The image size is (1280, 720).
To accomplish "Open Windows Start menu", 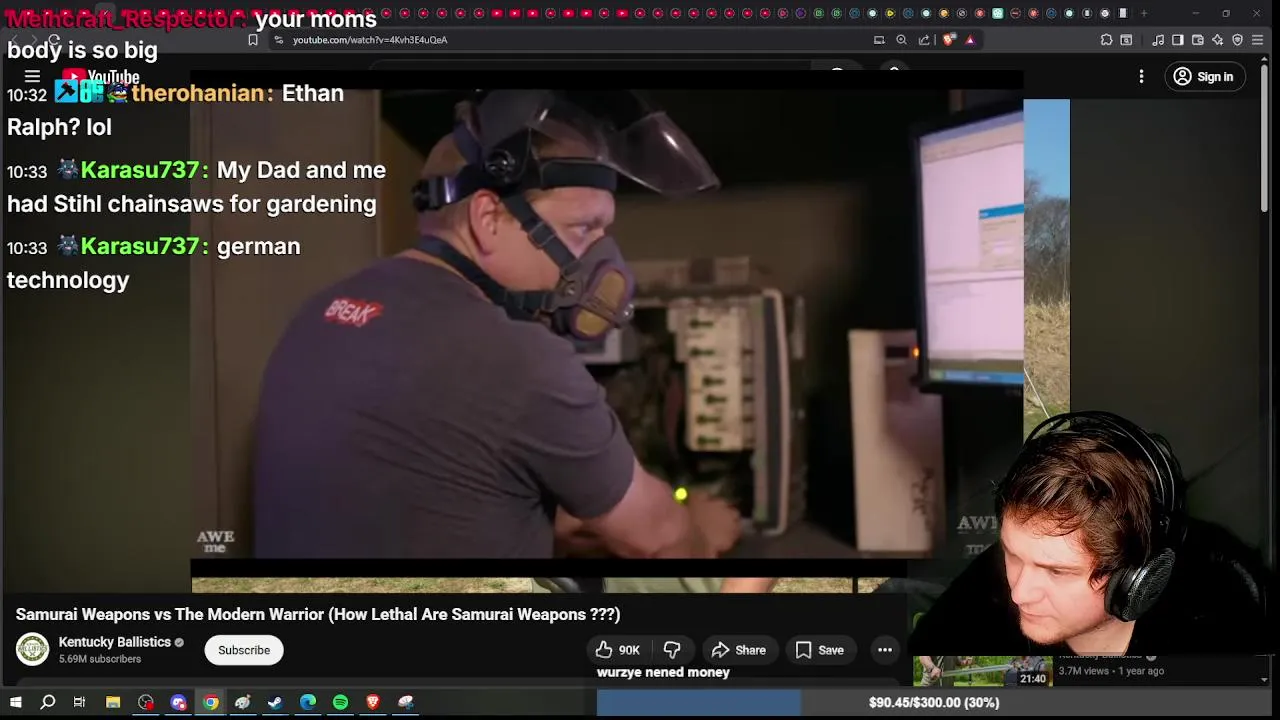I will tap(15, 702).
